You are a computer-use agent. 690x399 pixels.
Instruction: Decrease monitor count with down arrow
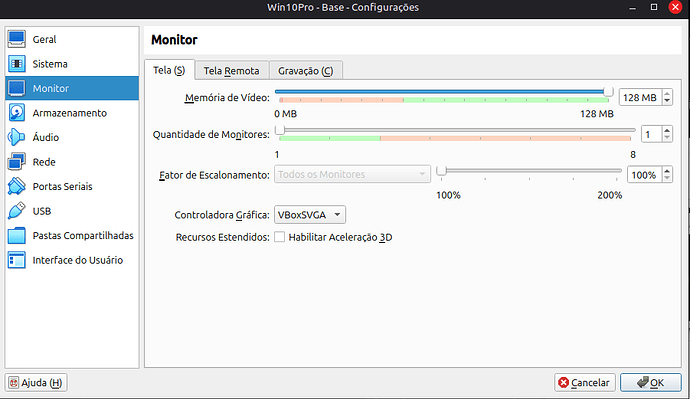[667, 138]
